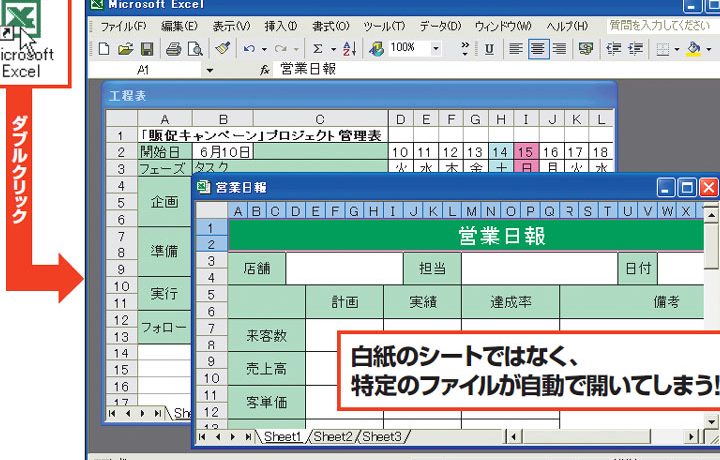
Task: Toggle underline formatting
Action: (x=489, y=49)
